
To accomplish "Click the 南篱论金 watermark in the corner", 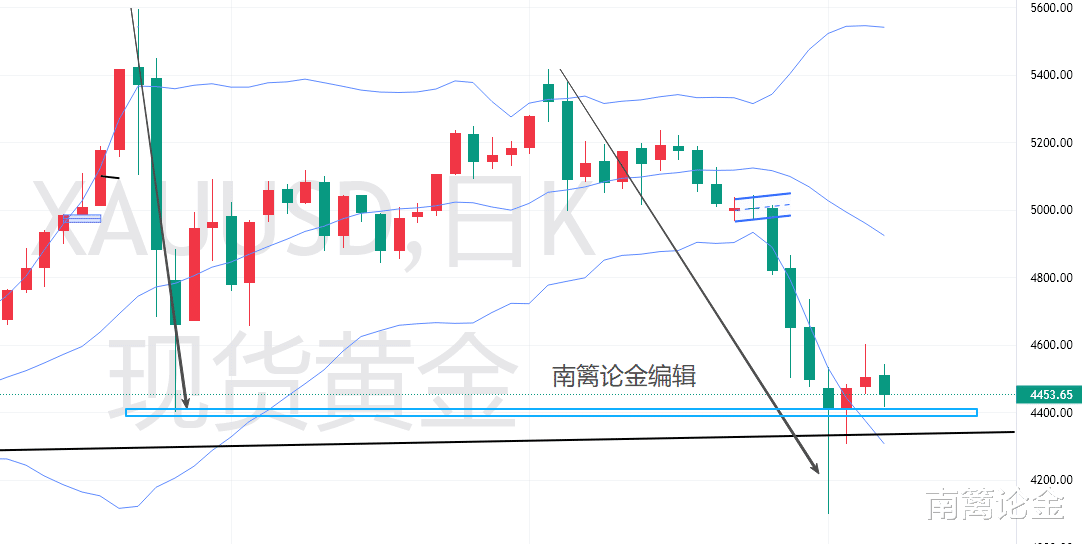I will (x=994, y=507).
